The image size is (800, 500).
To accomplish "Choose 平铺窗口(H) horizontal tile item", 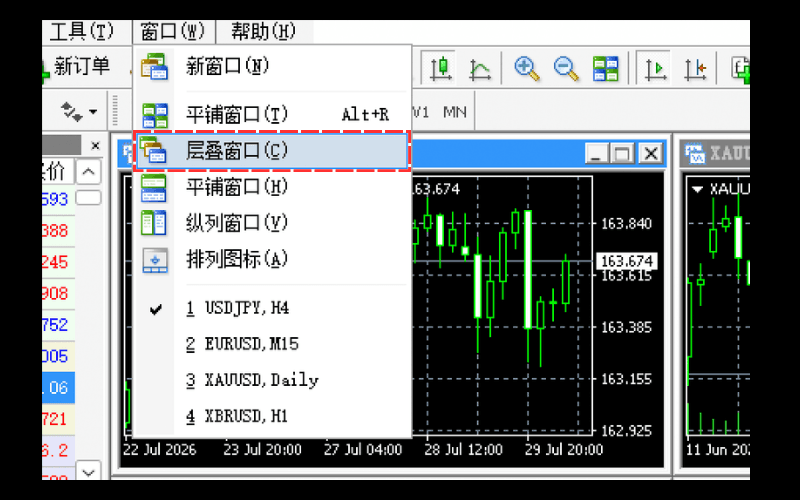I will point(272,187).
